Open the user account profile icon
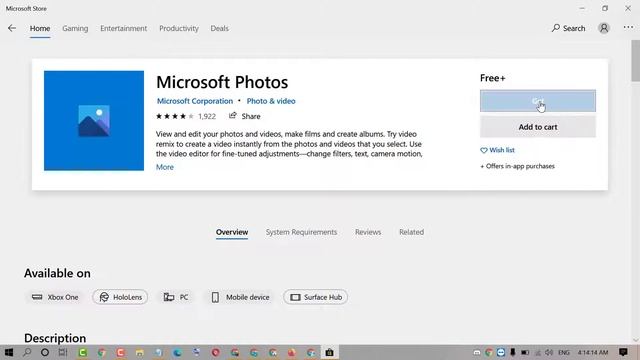The width and height of the screenshot is (640, 360). pos(604,28)
